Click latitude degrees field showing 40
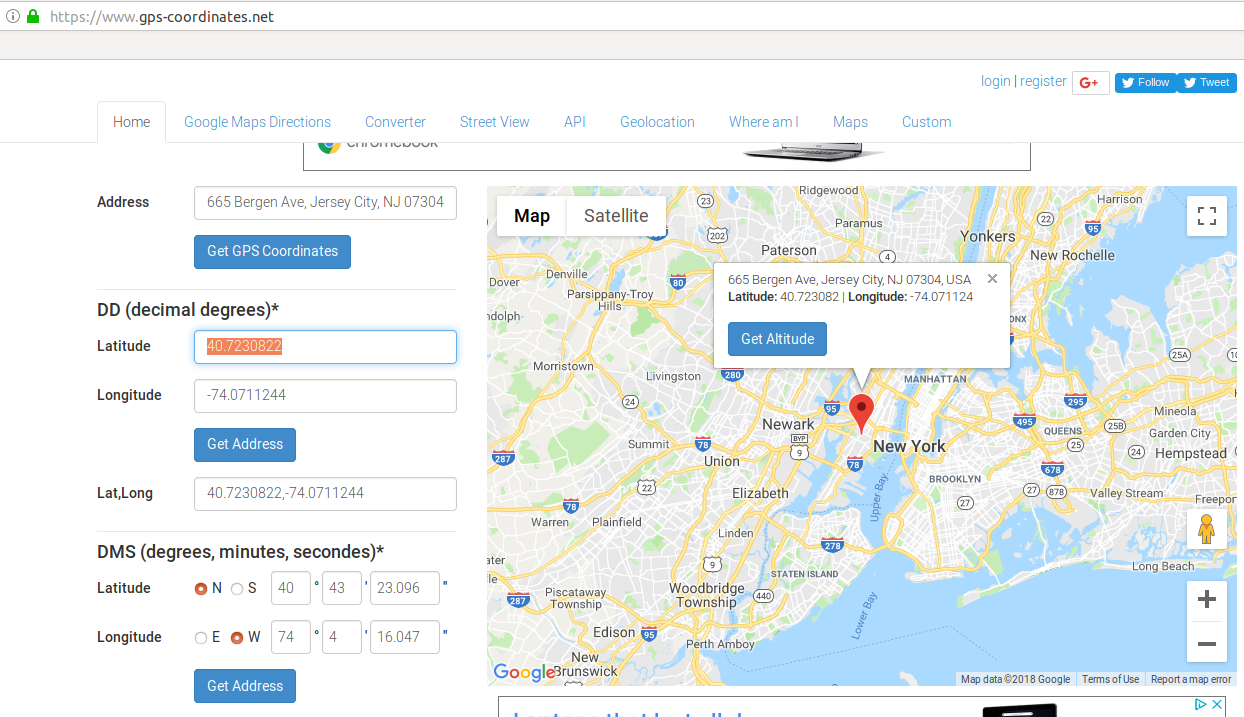 (290, 588)
